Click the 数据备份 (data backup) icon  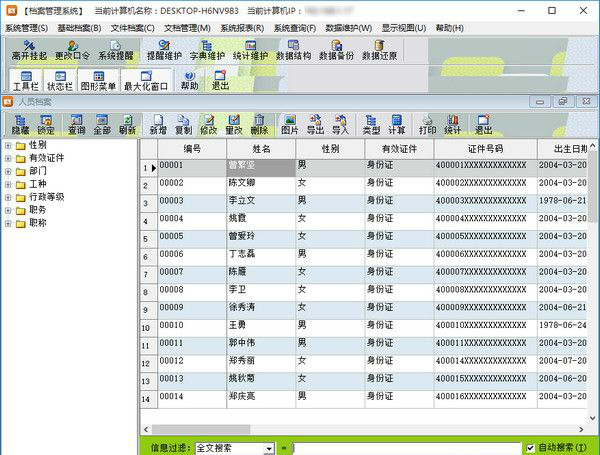[x=337, y=51]
